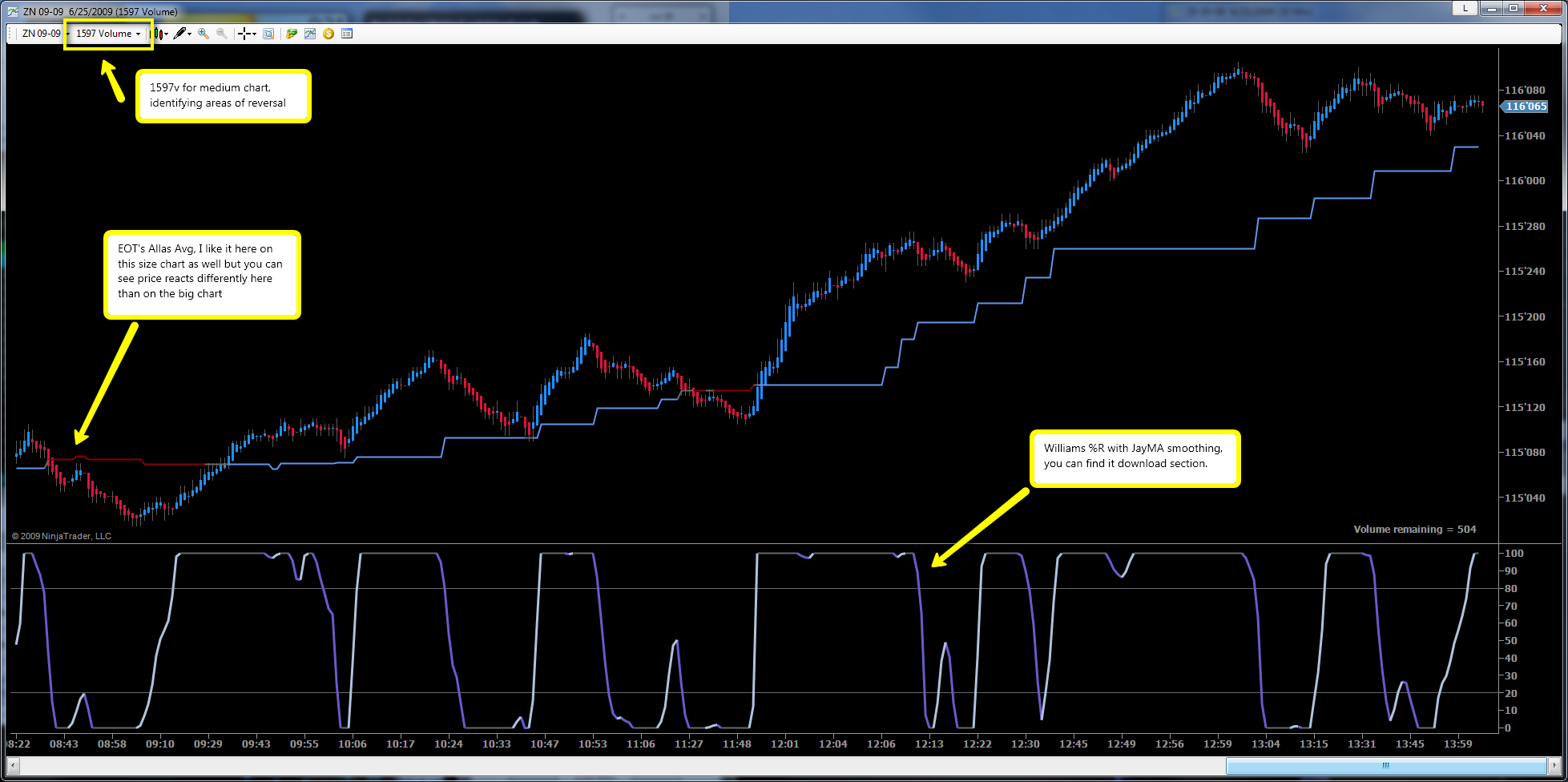Screen dimensions: 1568x782
Task: Open the 1597 Volume interval dropdown
Action: (x=108, y=34)
